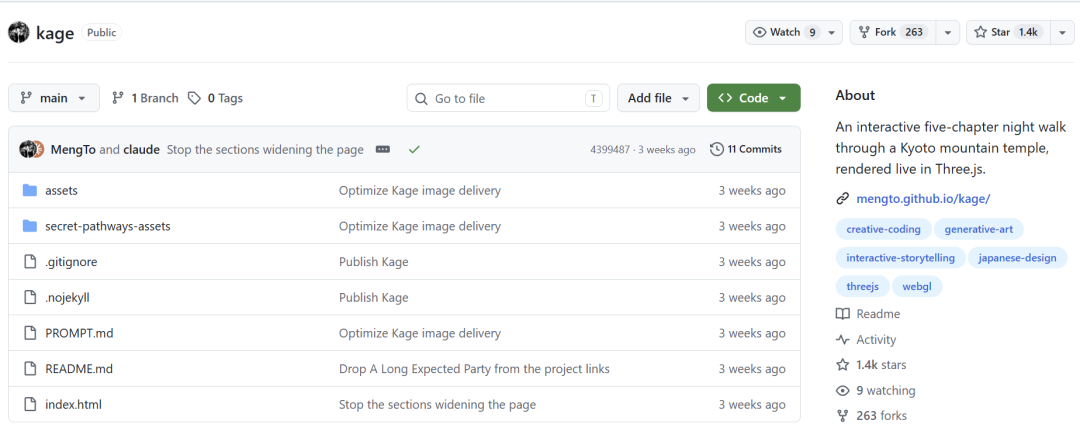Viewport: 1080px width, 424px height.
Task: Select the creative-coding topic tag
Action: coord(884,229)
